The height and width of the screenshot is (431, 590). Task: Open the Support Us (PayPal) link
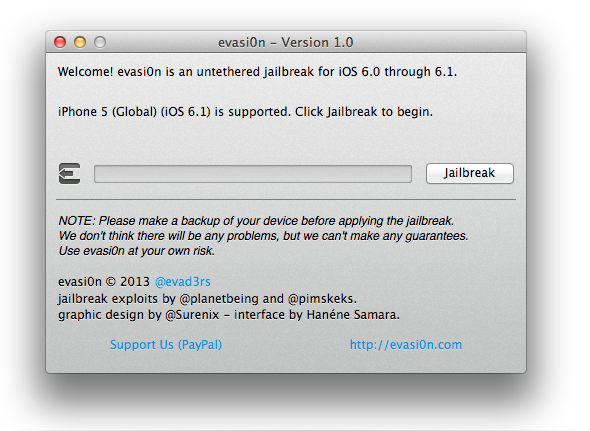coord(166,344)
